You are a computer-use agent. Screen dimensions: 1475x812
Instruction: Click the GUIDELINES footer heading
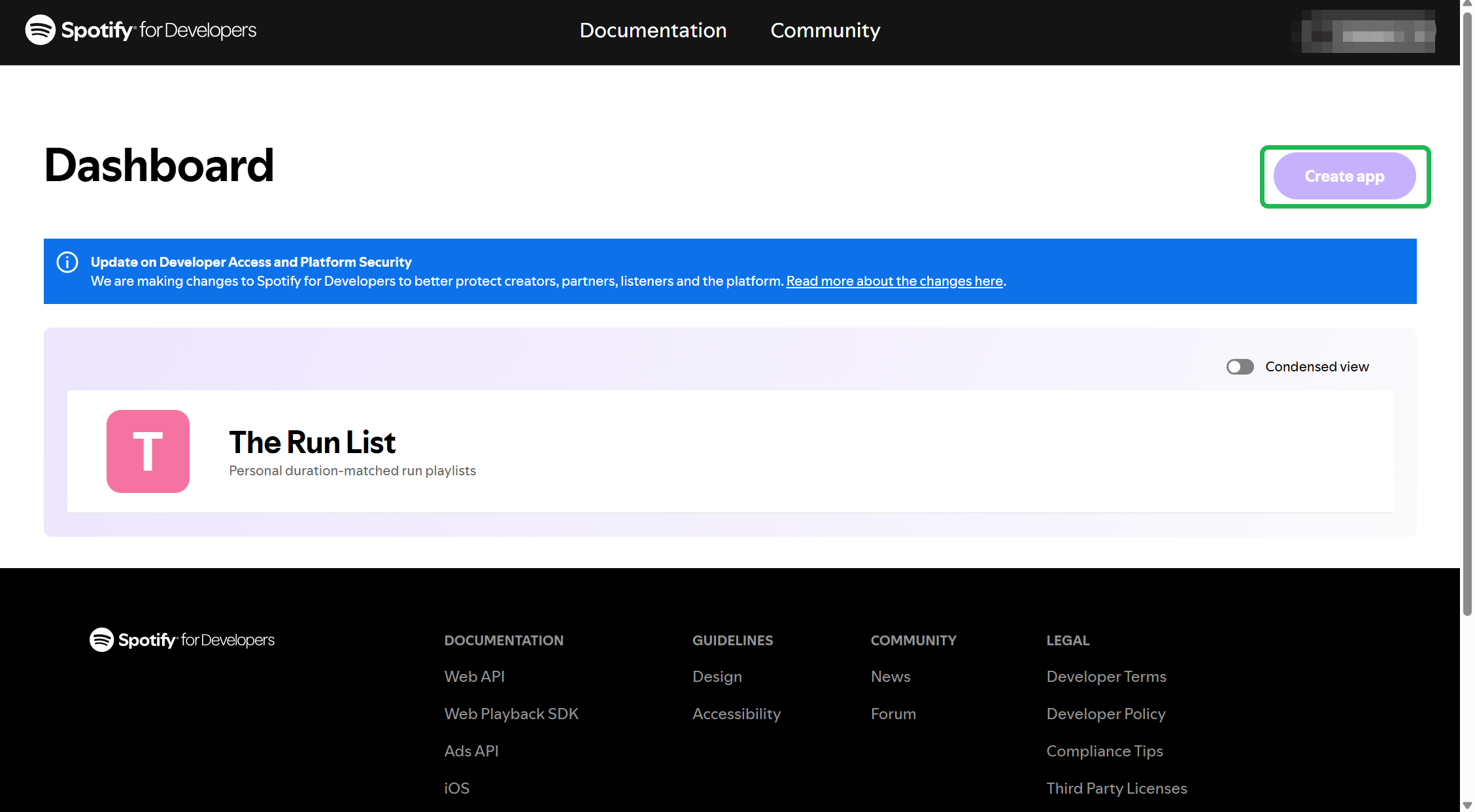click(732, 641)
